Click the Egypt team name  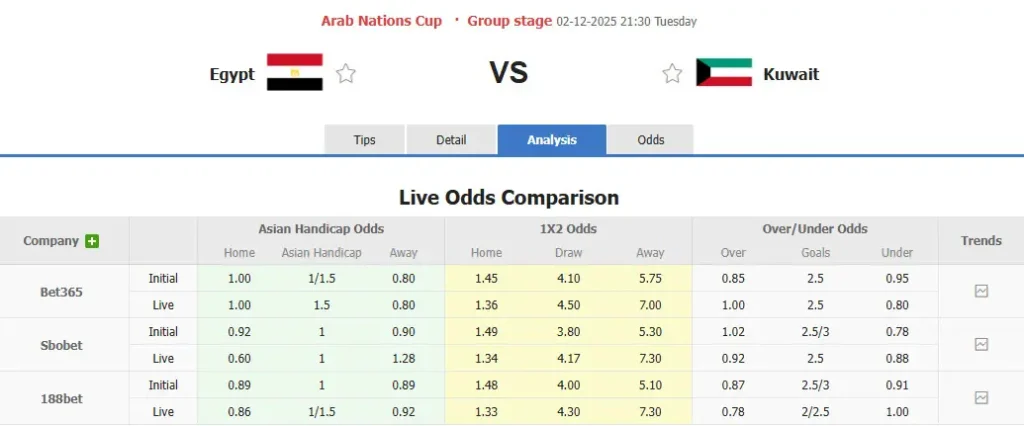(232, 74)
